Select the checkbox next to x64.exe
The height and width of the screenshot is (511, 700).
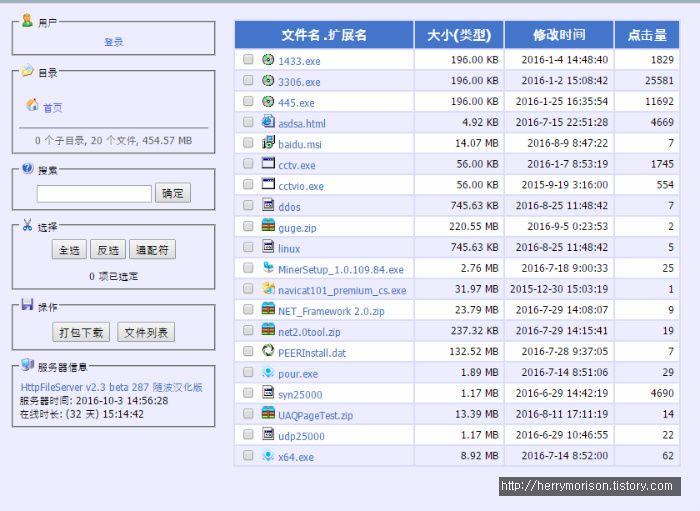click(248, 455)
